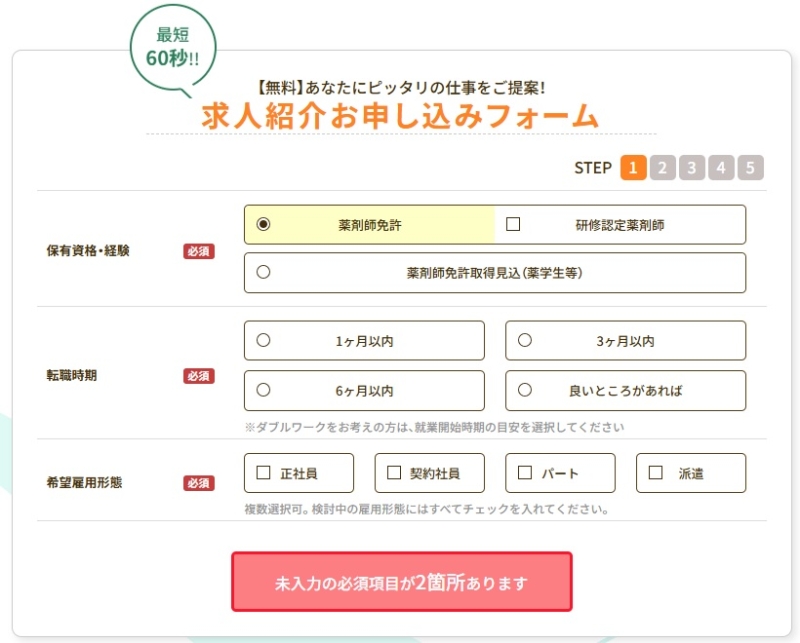The width and height of the screenshot is (800, 643).
Task: Click the STEP 4 indicator box
Action: (722, 167)
